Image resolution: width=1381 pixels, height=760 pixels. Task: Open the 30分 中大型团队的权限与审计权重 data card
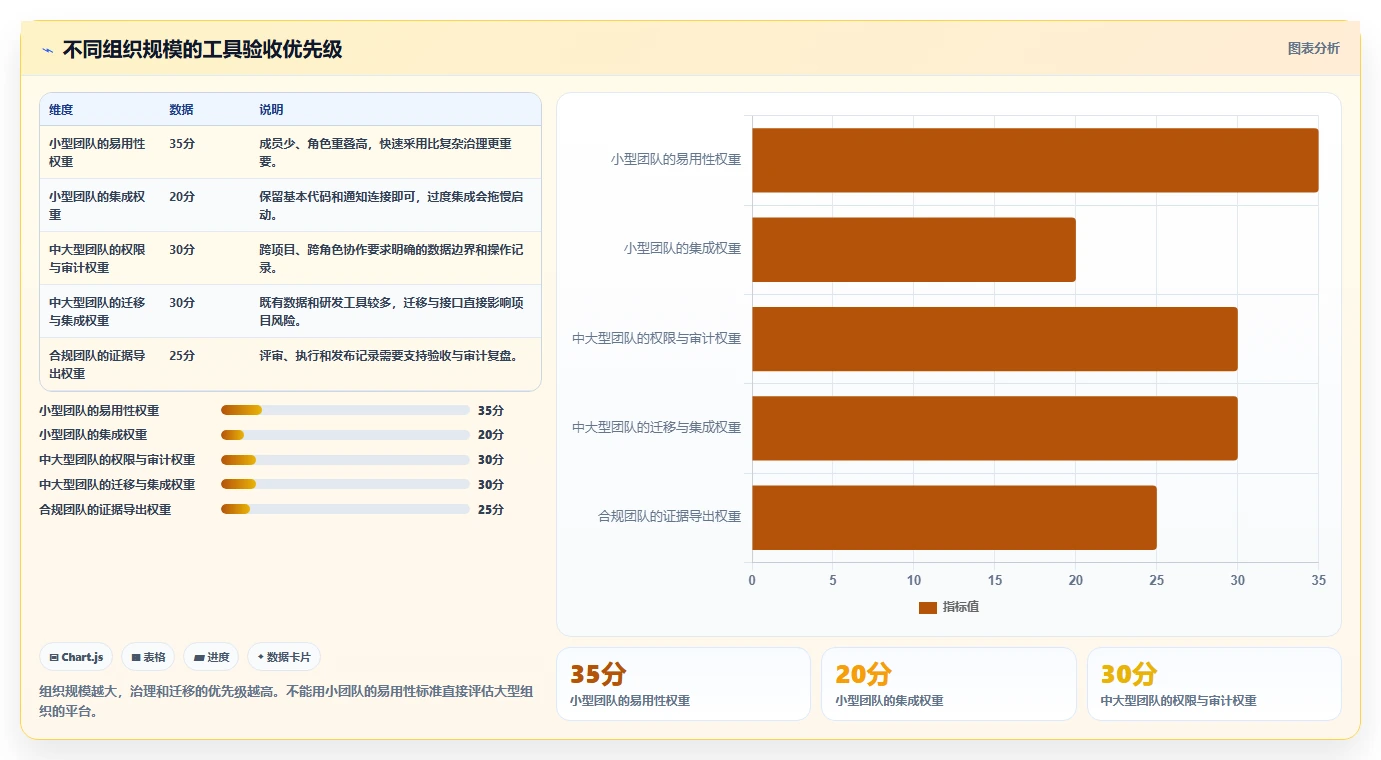point(1214,684)
